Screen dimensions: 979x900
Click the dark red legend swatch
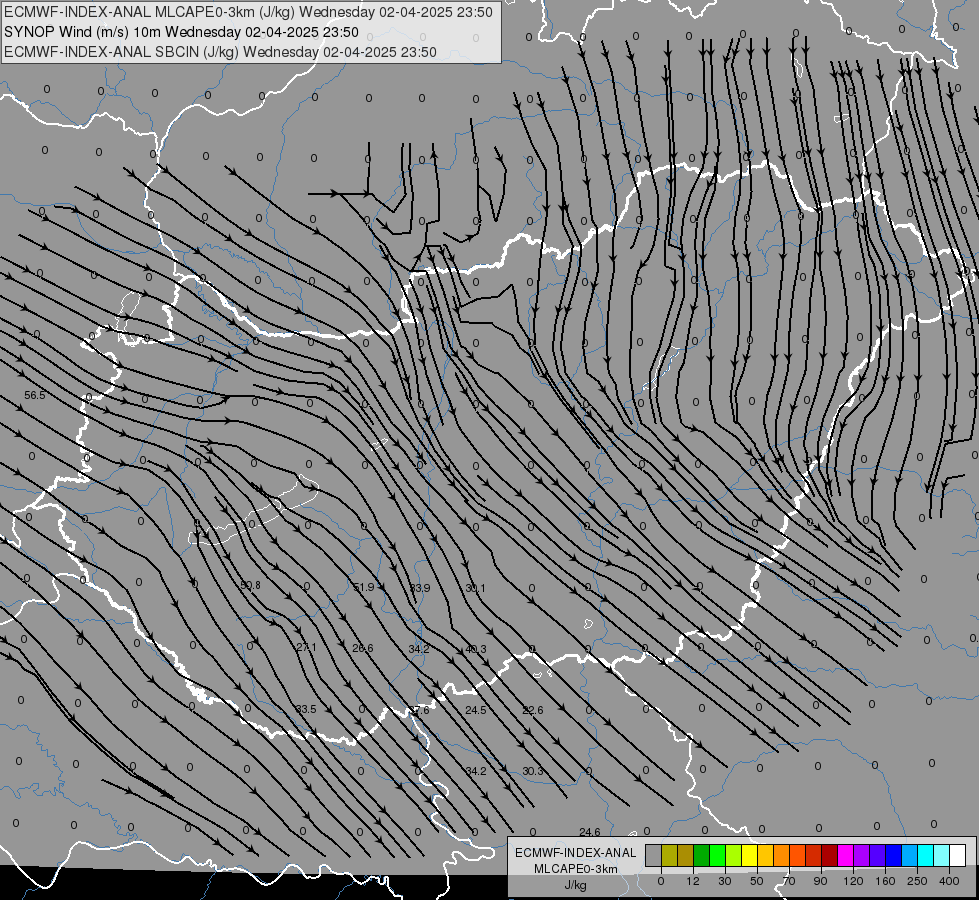pyautogui.click(x=830, y=855)
